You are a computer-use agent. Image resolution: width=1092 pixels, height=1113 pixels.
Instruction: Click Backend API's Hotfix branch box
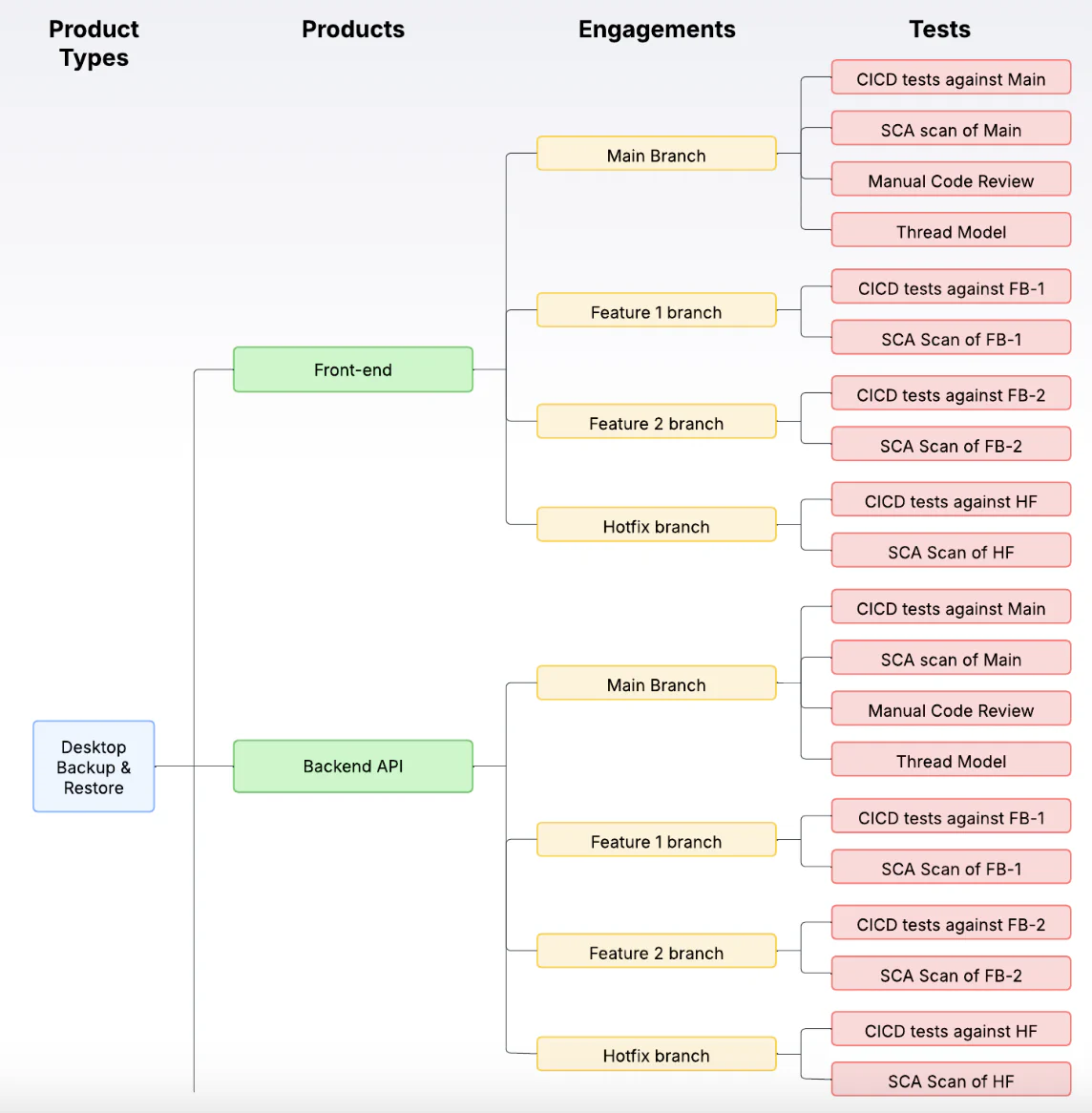(656, 1054)
